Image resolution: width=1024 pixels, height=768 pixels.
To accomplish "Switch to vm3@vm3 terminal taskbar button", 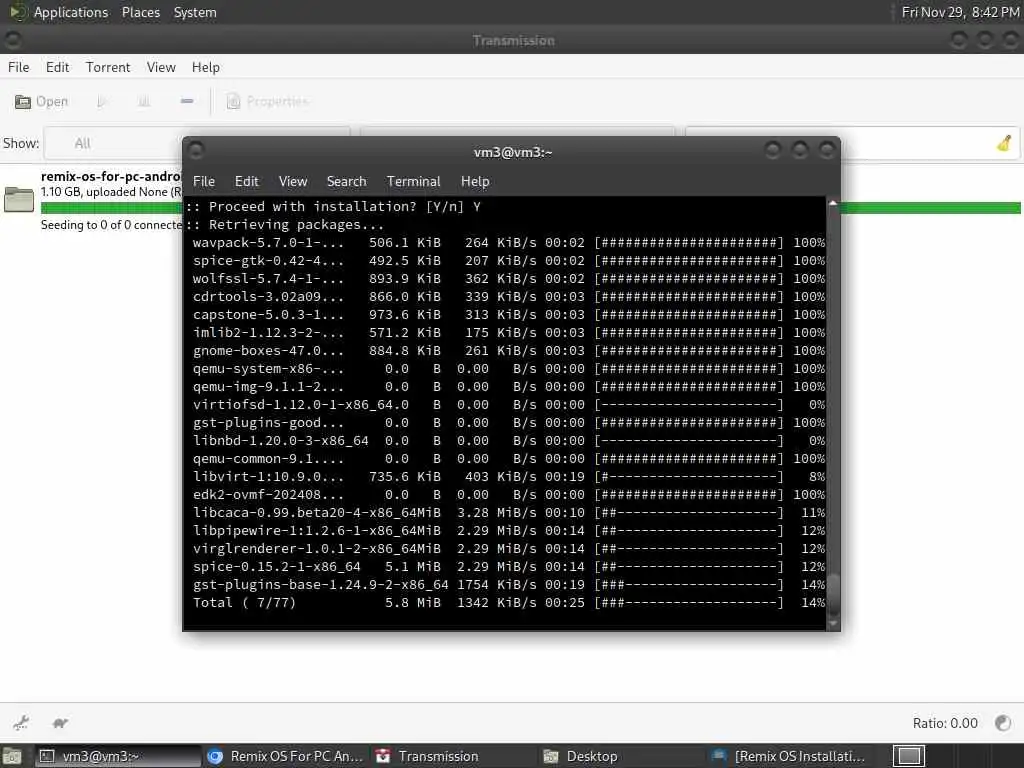I will (118, 756).
